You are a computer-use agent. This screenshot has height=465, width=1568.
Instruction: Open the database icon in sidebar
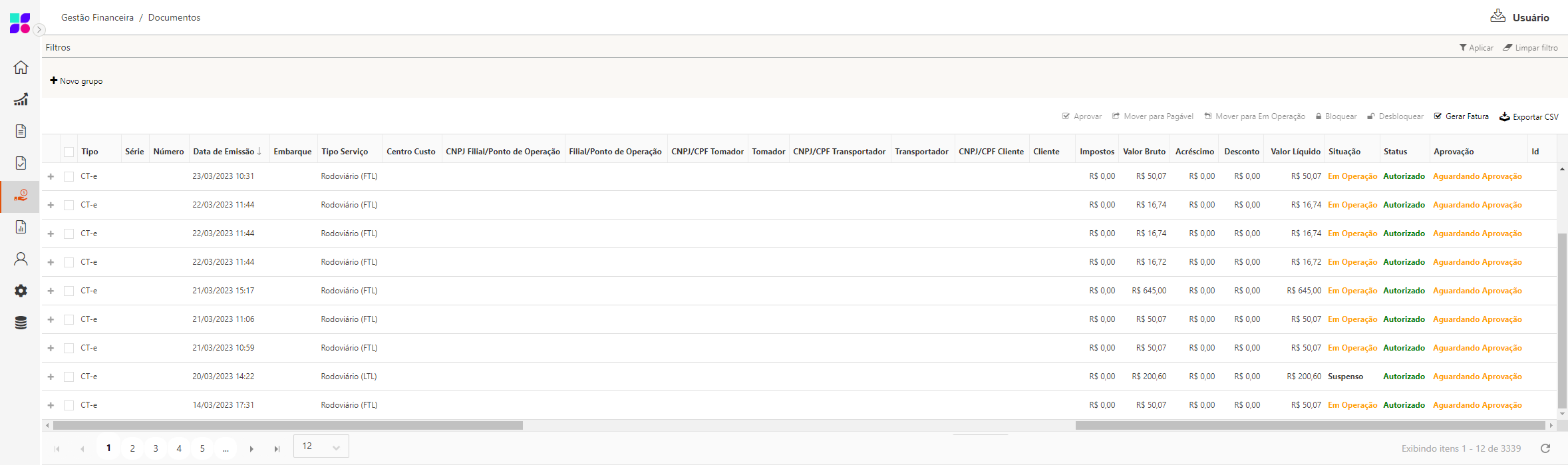21,323
